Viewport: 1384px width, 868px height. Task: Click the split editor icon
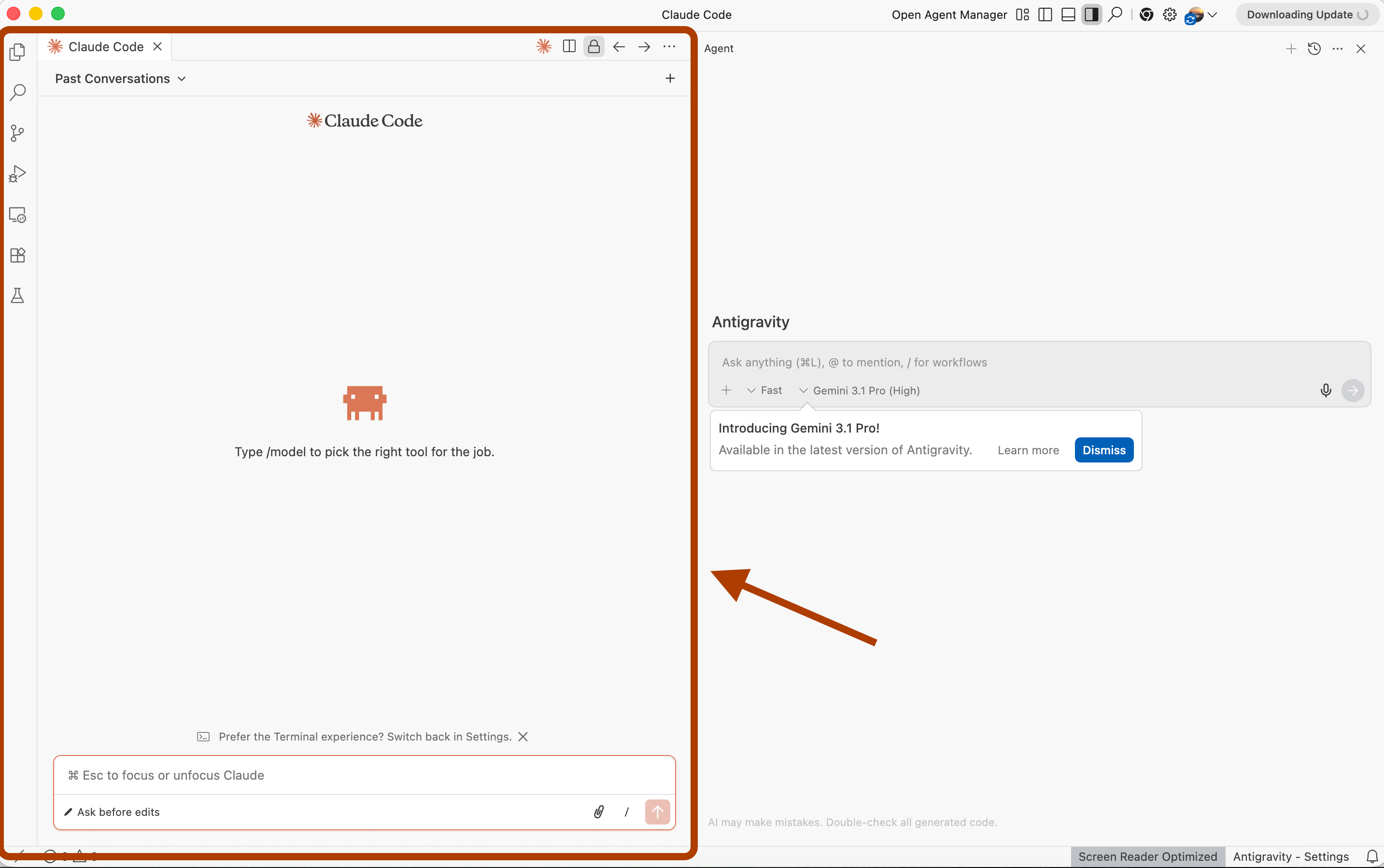point(568,46)
